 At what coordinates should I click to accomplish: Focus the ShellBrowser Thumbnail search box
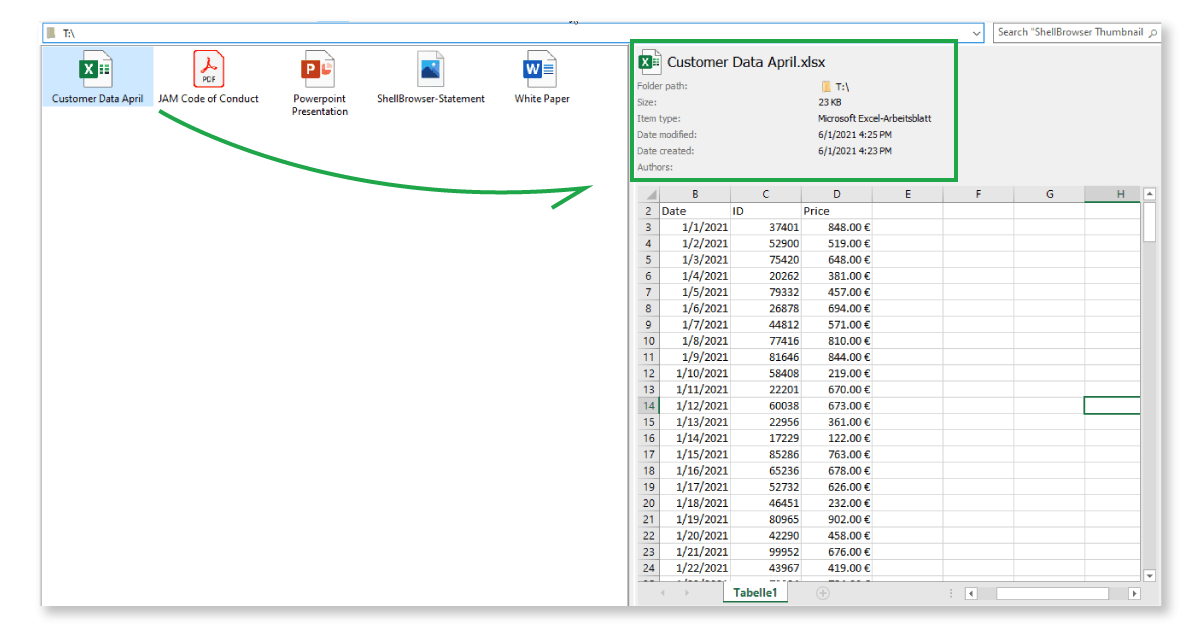click(1069, 33)
